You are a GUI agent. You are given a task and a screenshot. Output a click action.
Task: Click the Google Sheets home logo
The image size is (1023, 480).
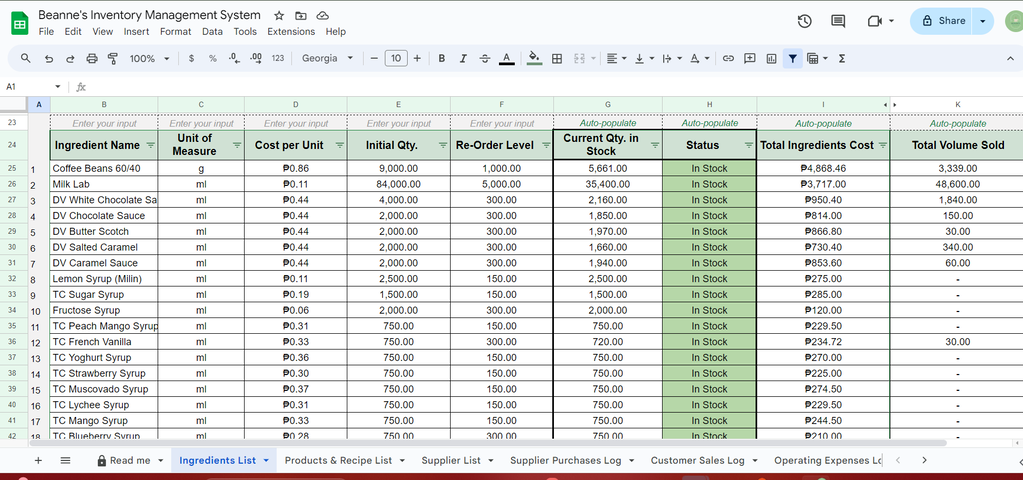coord(20,24)
